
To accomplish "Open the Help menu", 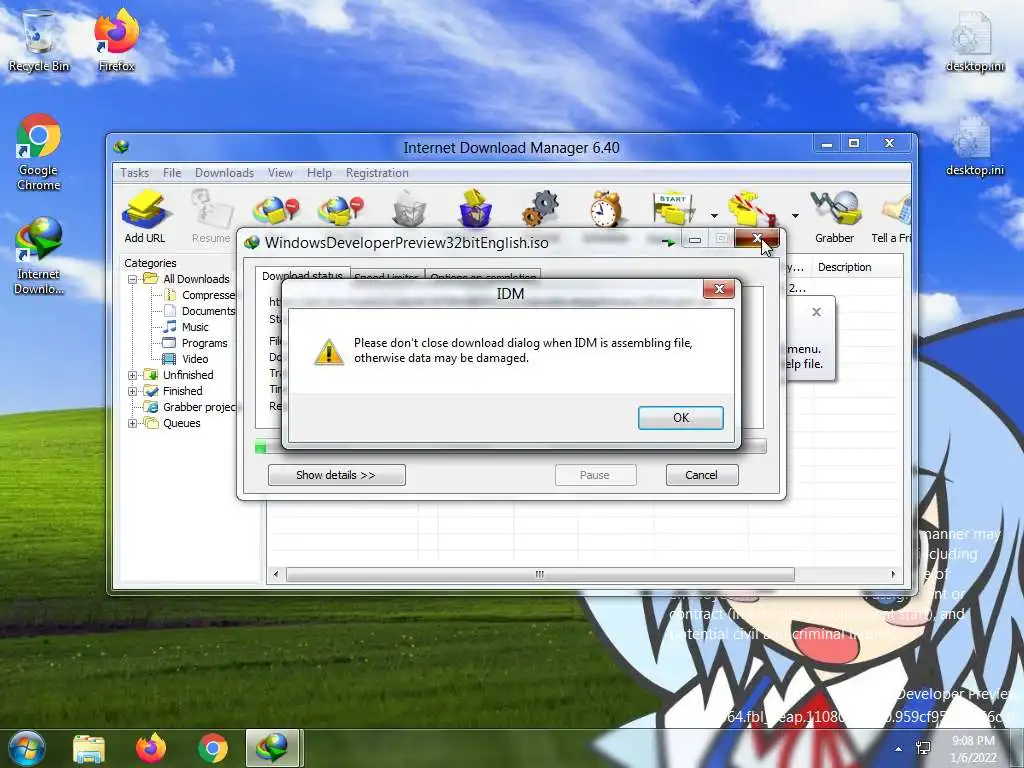I will coord(319,173).
